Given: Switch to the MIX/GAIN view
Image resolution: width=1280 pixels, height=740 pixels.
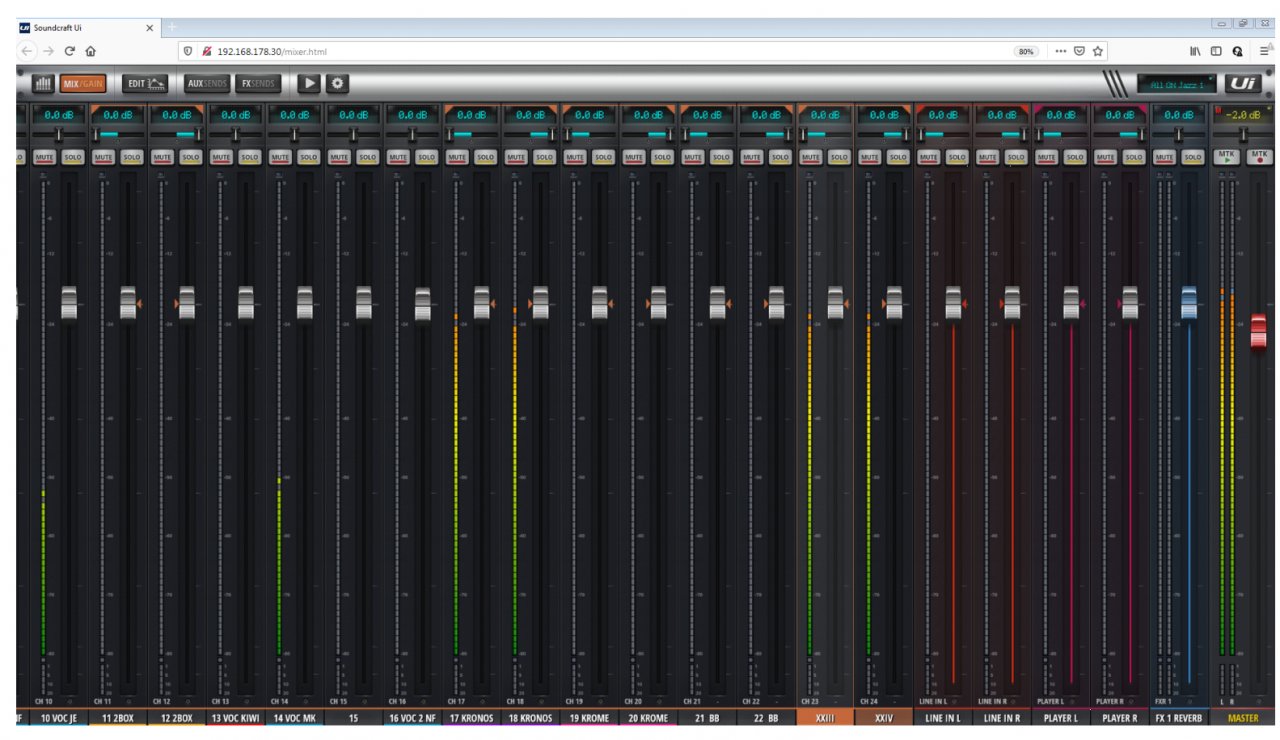Looking at the screenshot, I should coord(83,84).
